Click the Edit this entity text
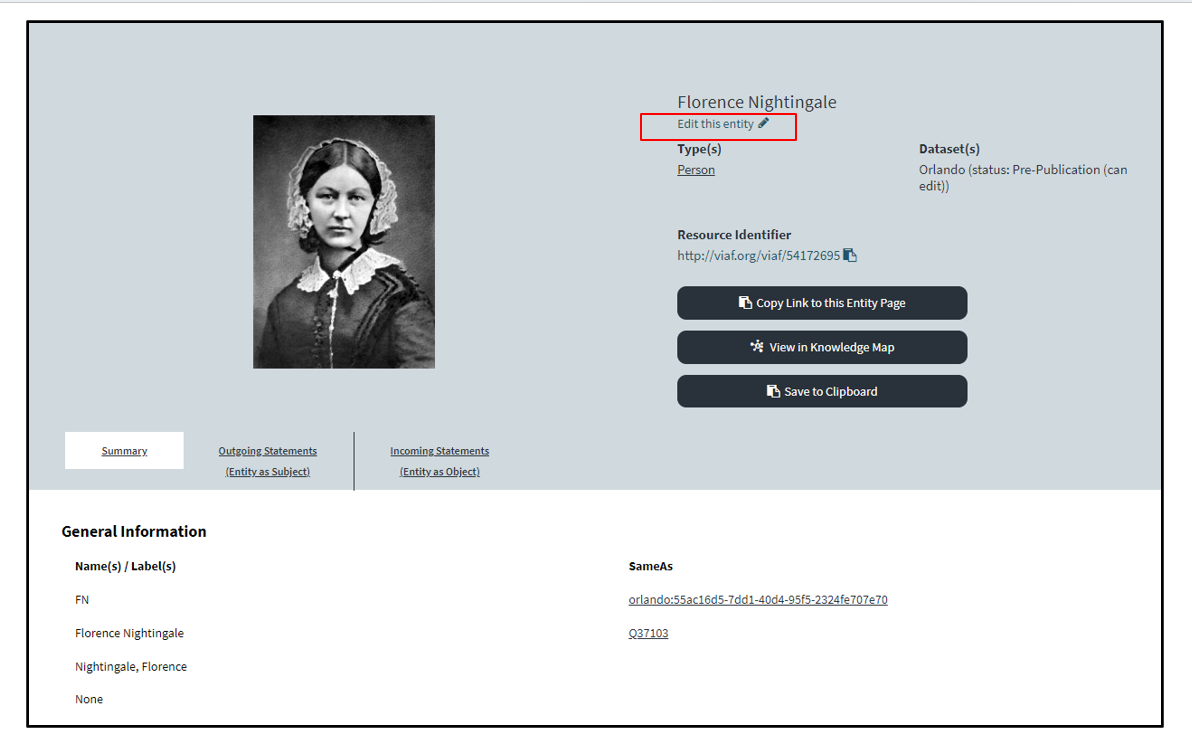 pyautogui.click(x=715, y=124)
